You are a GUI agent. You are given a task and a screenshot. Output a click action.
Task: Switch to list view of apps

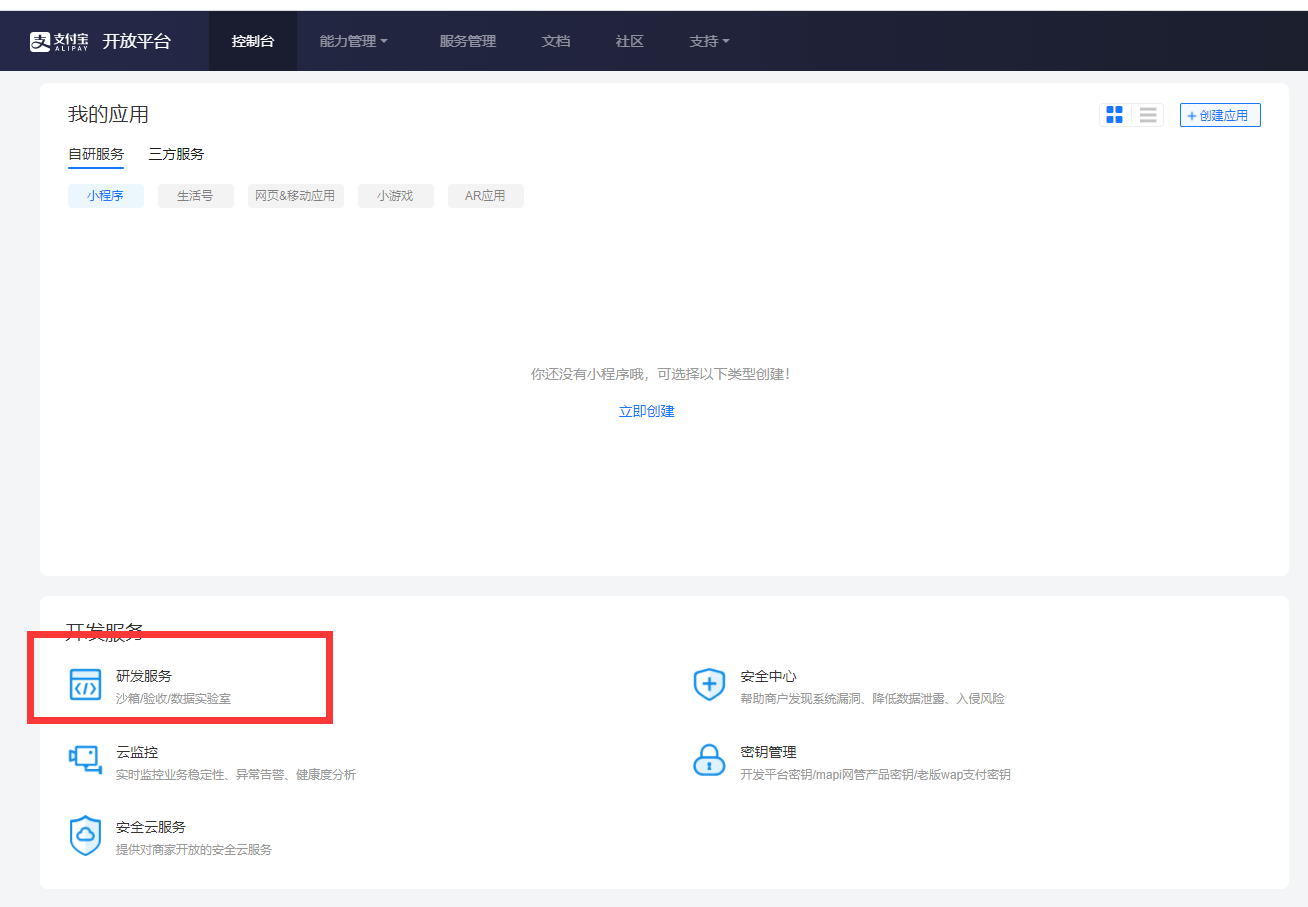click(x=1148, y=115)
